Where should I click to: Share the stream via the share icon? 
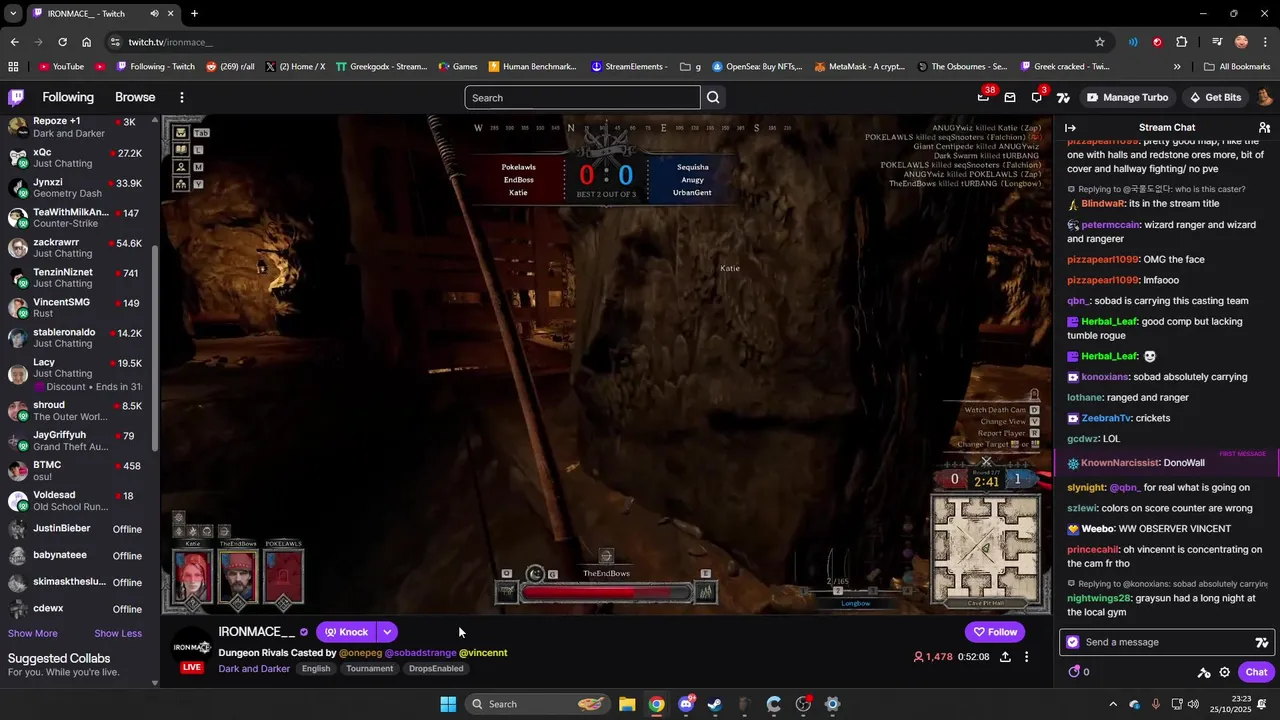pos(1005,657)
